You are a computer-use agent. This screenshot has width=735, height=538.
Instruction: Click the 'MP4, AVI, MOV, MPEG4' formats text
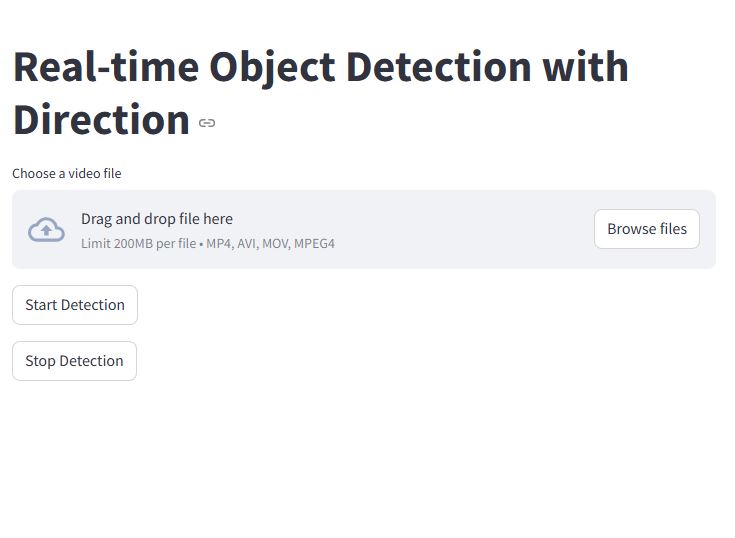270,244
